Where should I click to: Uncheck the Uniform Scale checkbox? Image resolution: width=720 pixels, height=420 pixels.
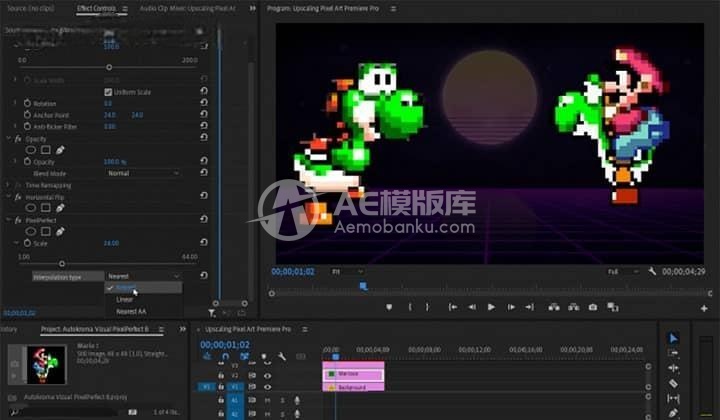tap(107, 91)
